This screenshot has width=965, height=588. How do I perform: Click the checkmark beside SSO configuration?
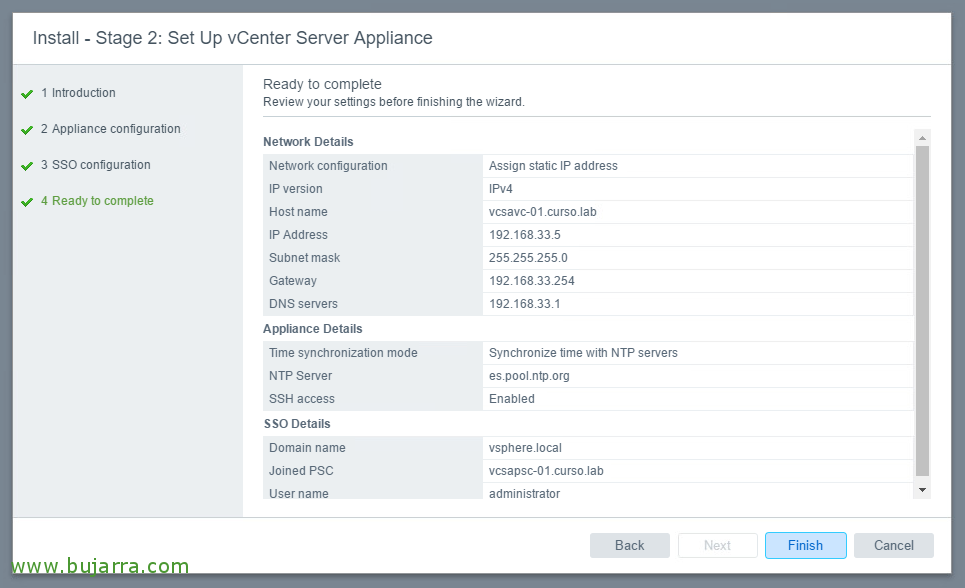(x=26, y=166)
